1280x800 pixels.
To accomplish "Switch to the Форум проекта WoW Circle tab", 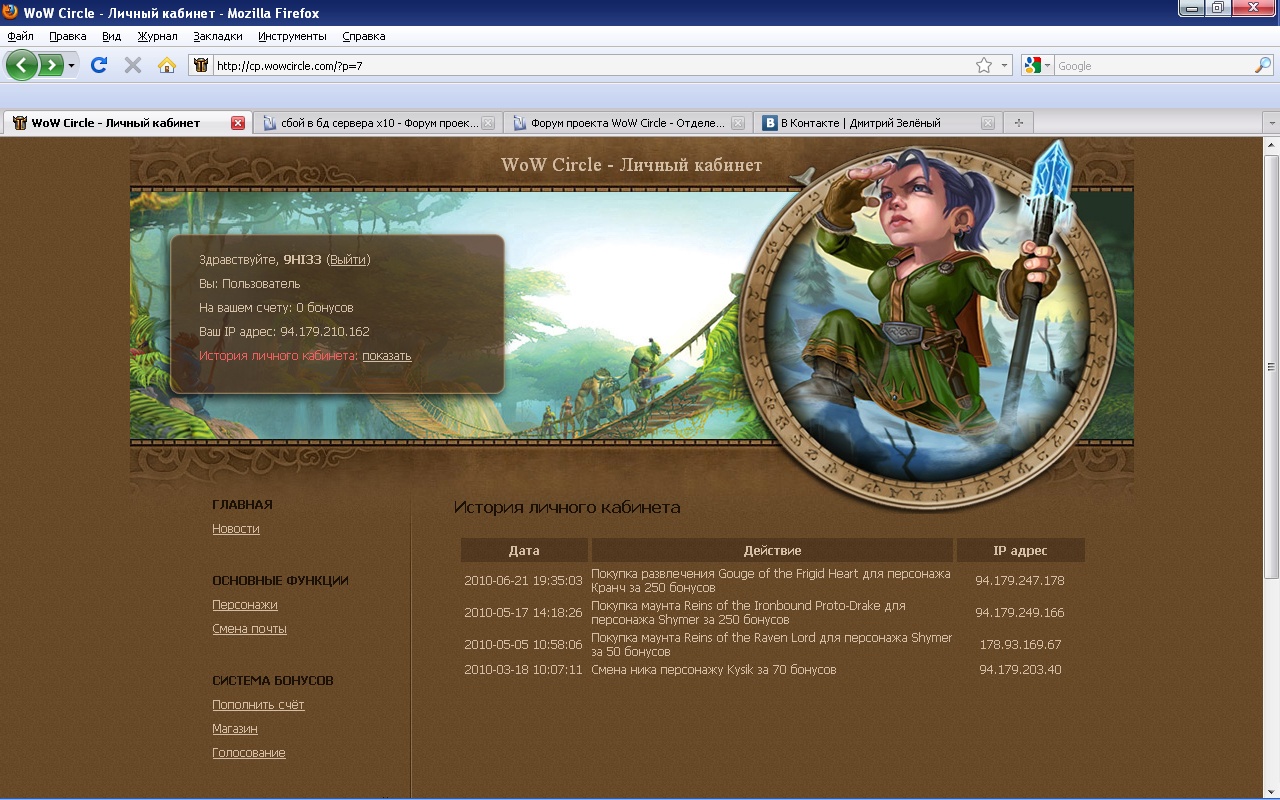I will pyautogui.click(x=626, y=123).
